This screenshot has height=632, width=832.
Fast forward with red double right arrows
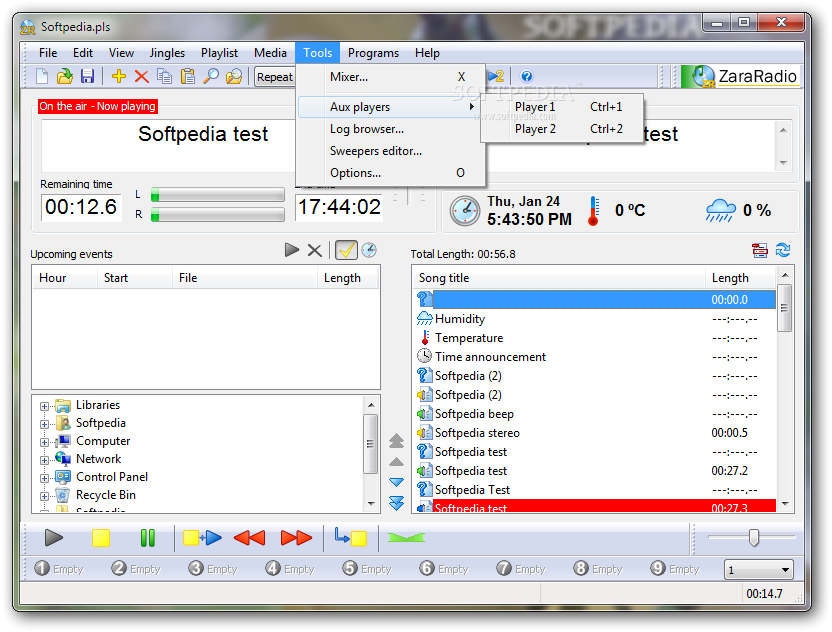point(297,538)
